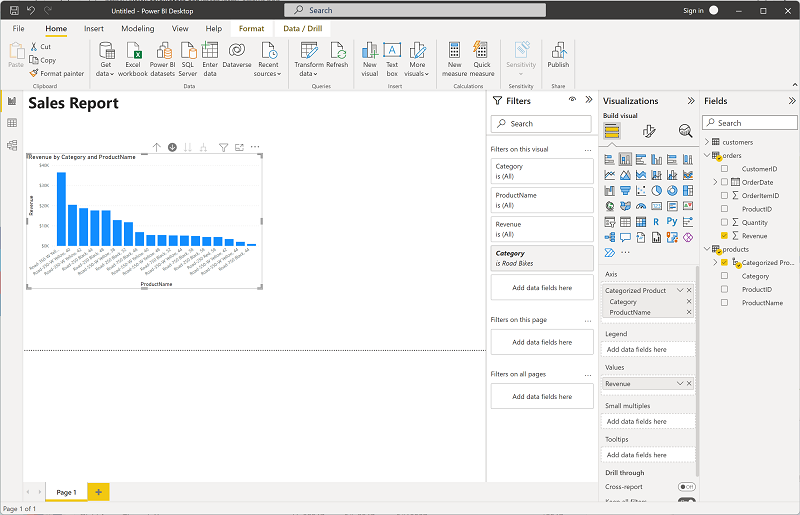The height and width of the screenshot is (515, 800).
Task: Open the focus mode icon on the chart
Action: 239,148
